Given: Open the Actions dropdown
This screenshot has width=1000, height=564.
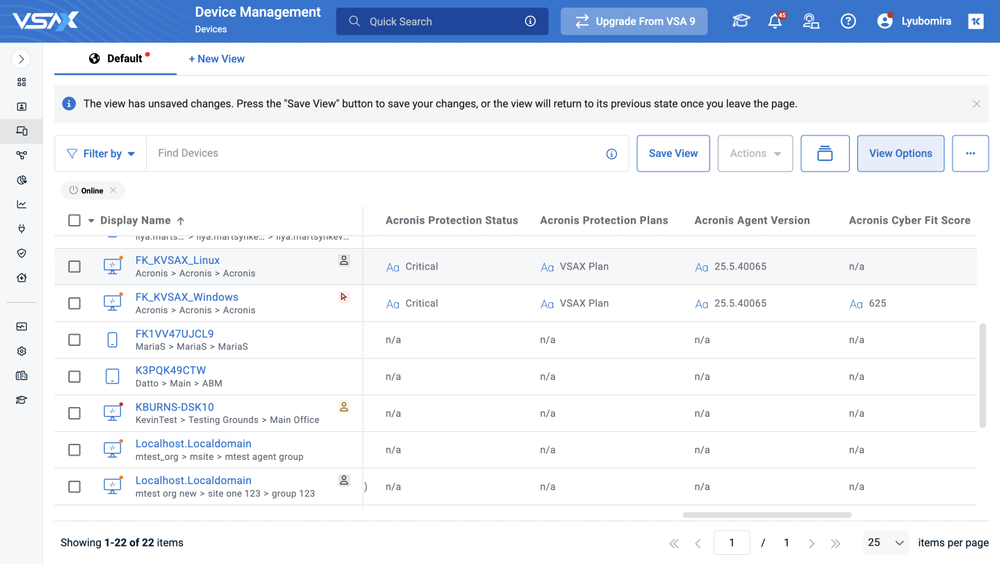Looking at the screenshot, I should (x=755, y=153).
